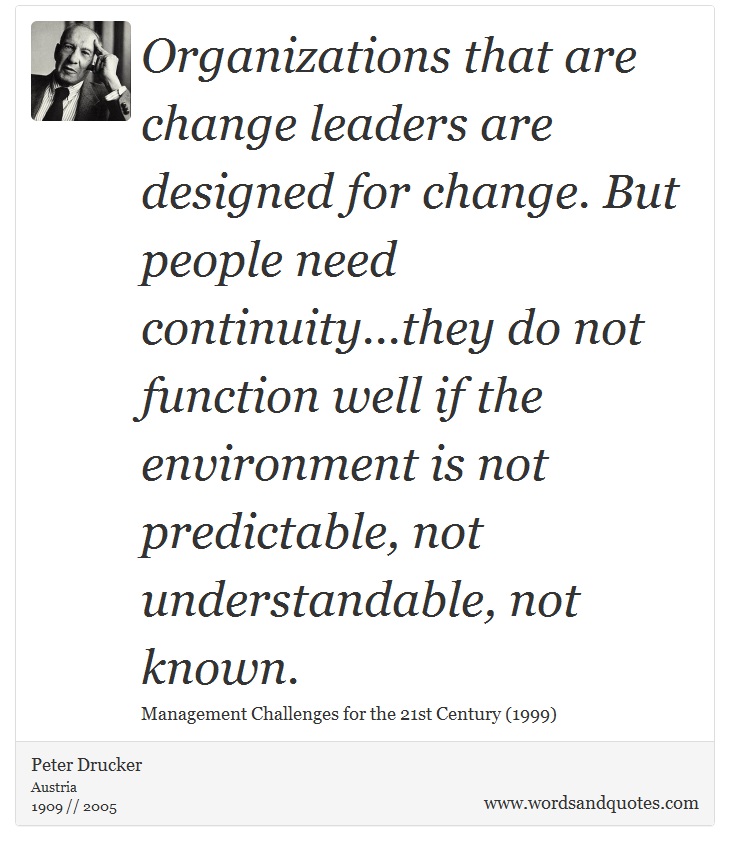Click the final word "known." in the quote

(220, 668)
